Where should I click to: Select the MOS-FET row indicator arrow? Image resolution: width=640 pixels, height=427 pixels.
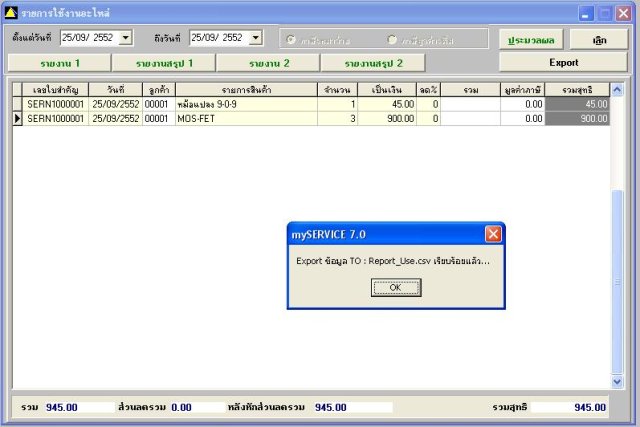tap(17, 118)
